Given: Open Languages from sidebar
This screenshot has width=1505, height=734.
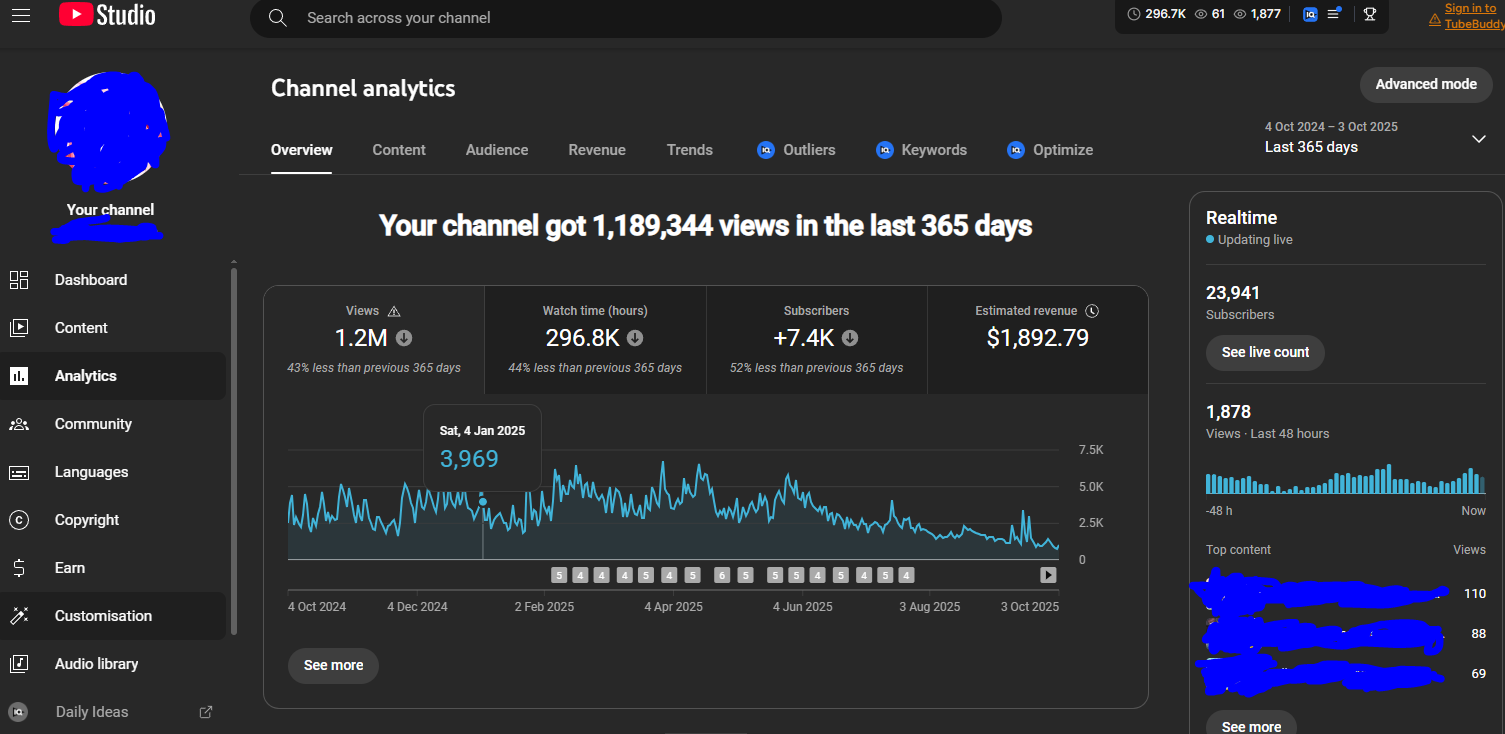Looking at the screenshot, I should point(91,472).
